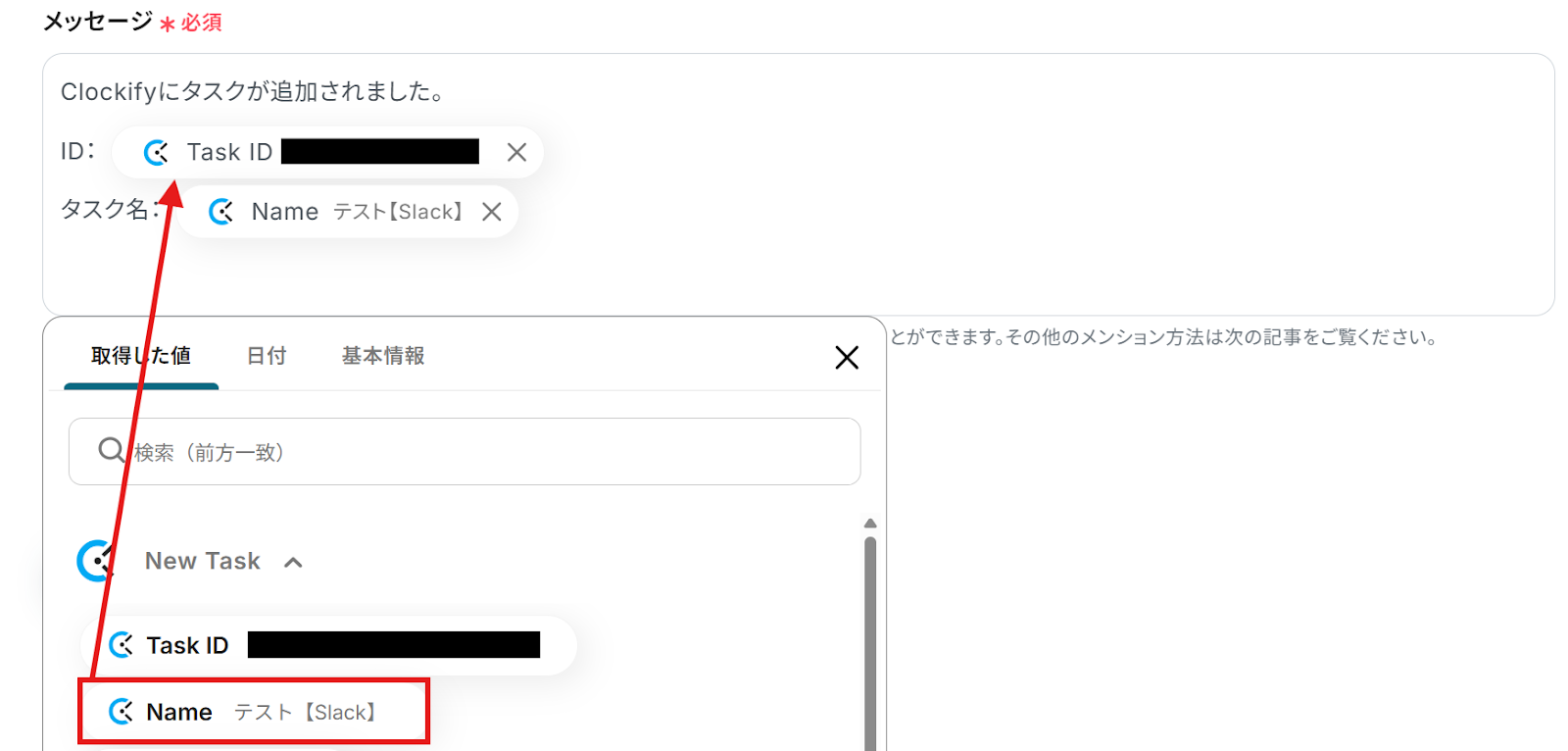Switch to the 日付 tab
Image resolution: width=1568 pixels, height=751 pixels.
click(266, 356)
